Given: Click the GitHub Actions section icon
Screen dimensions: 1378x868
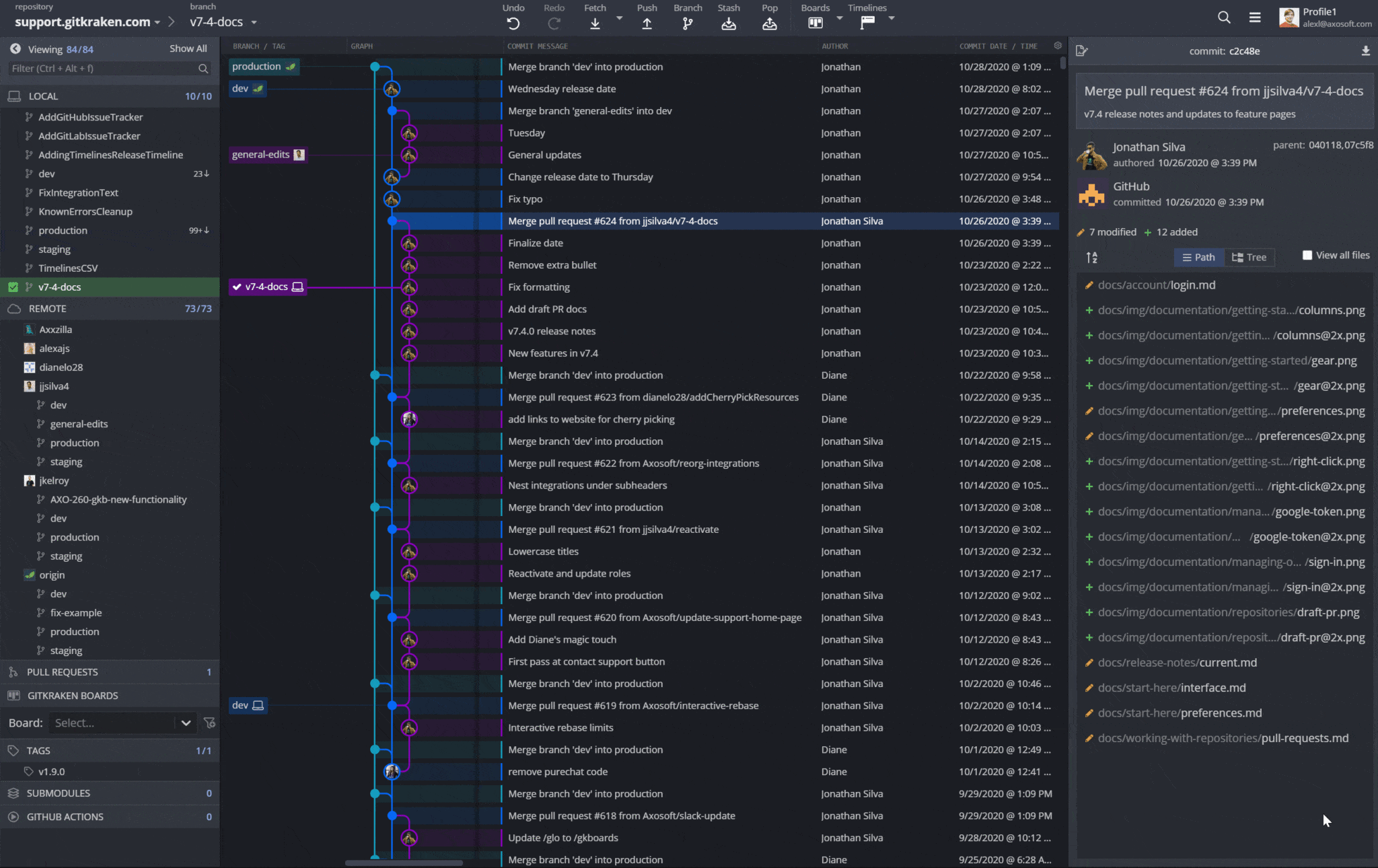Looking at the screenshot, I should (13, 817).
